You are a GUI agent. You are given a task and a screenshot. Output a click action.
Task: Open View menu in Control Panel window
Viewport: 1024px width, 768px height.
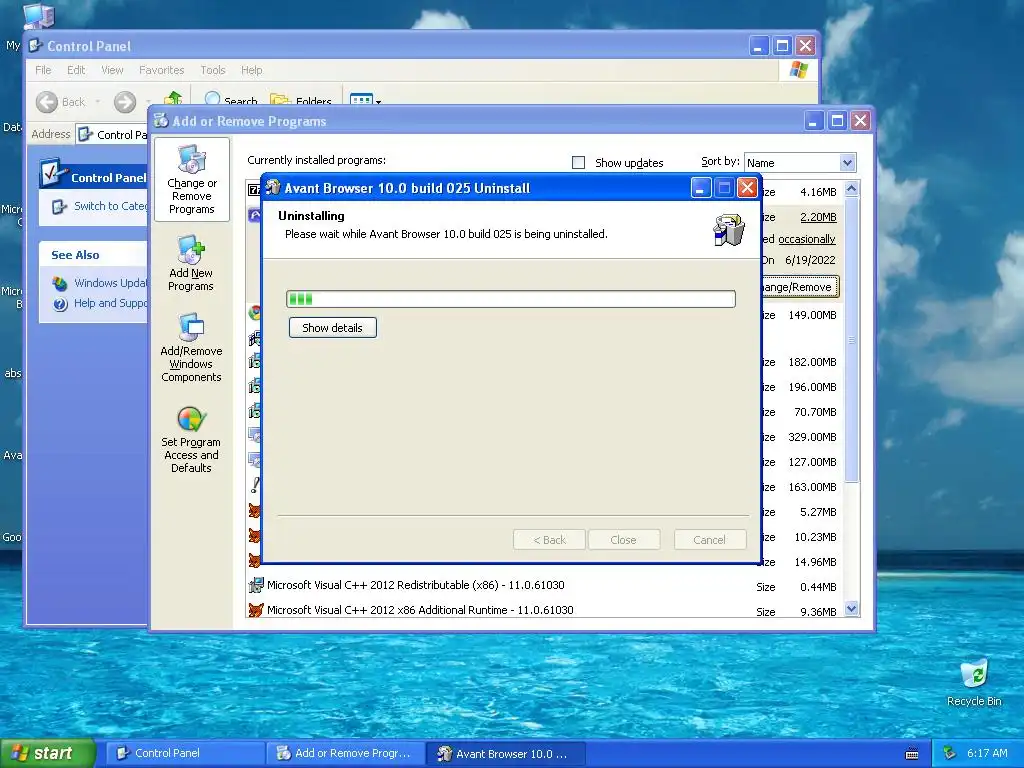[112, 70]
